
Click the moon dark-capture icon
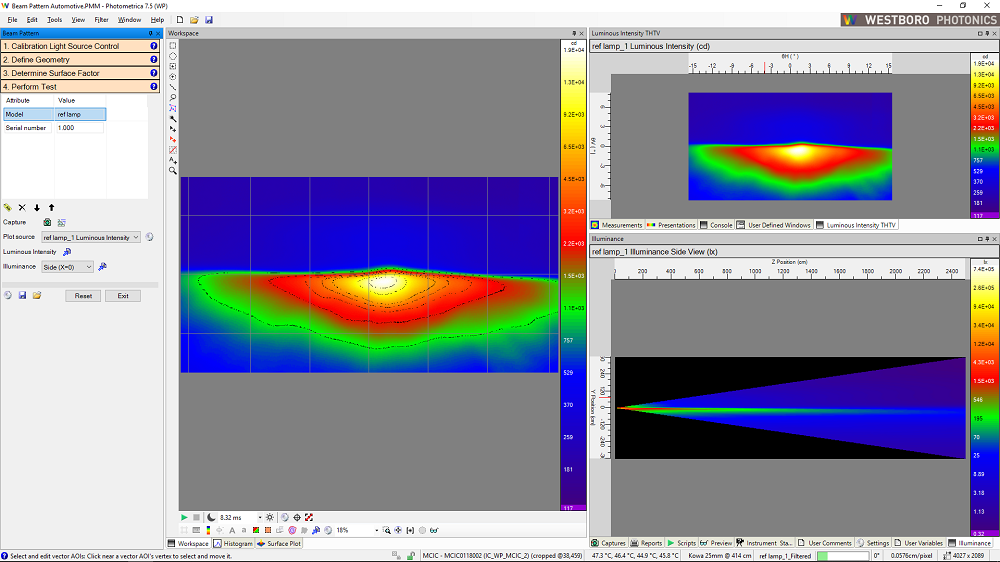tap(211, 517)
